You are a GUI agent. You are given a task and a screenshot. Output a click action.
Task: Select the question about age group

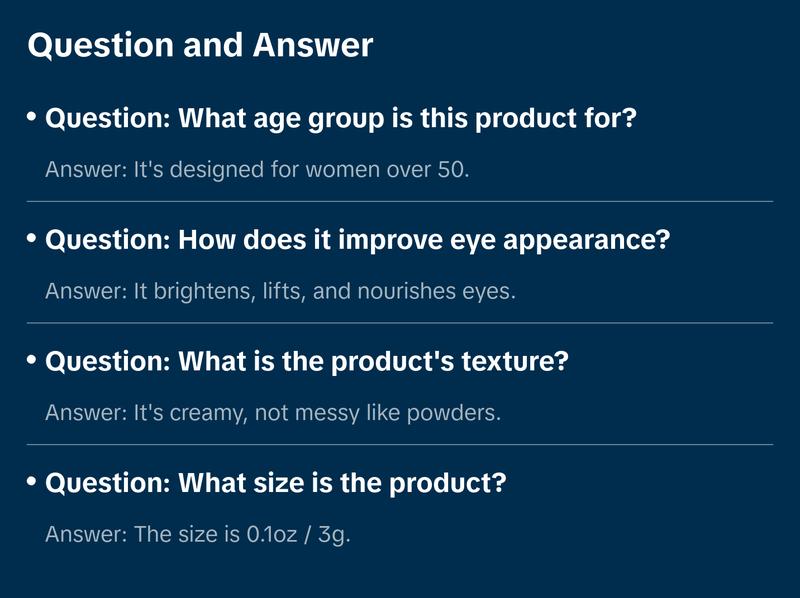(x=342, y=118)
